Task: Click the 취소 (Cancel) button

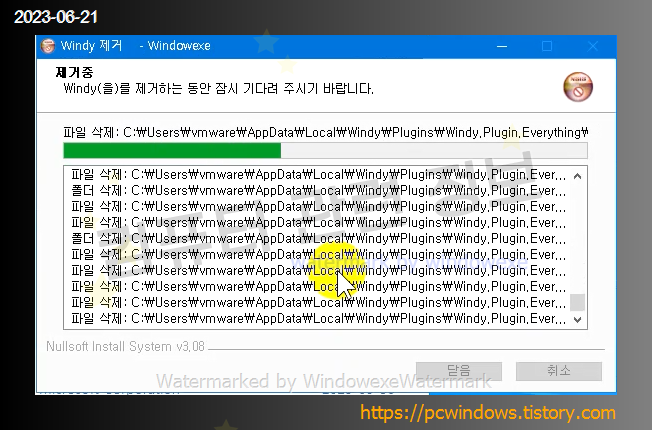Action: point(559,371)
